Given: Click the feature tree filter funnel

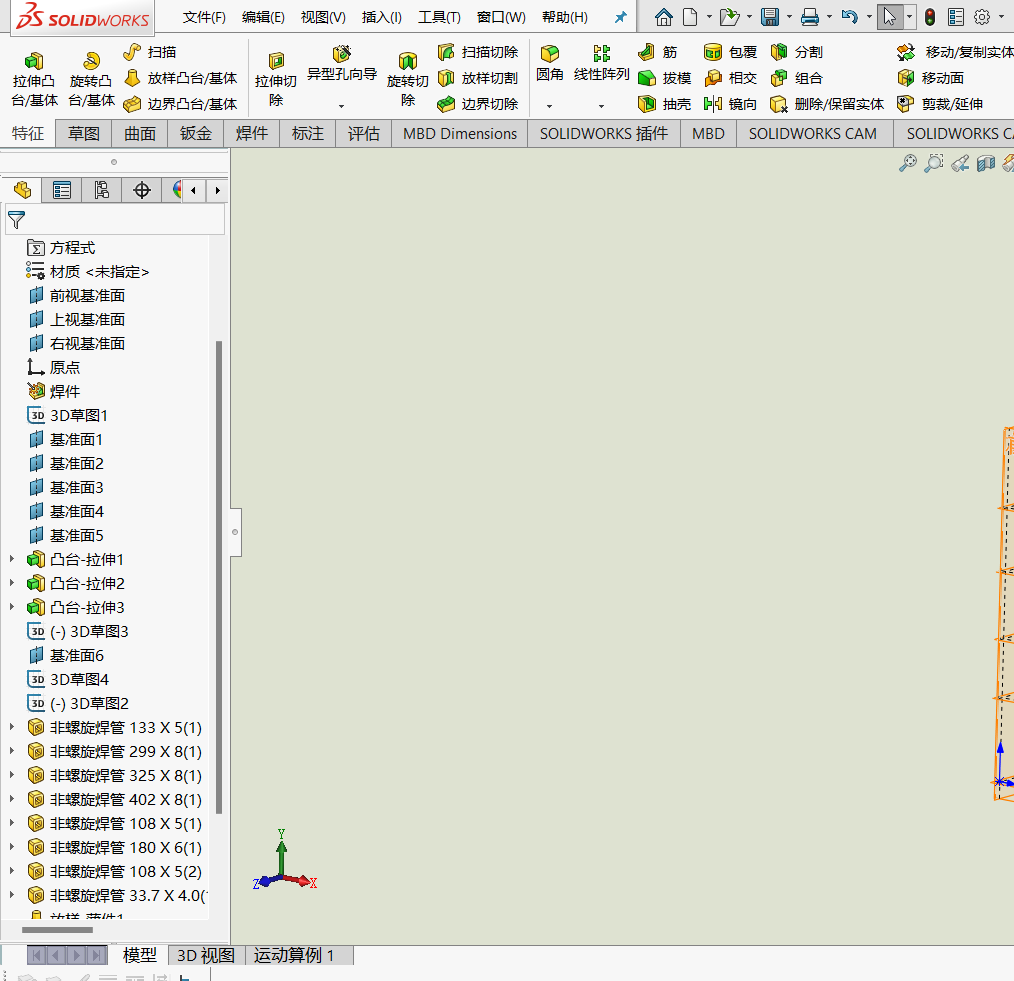Looking at the screenshot, I should pyautogui.click(x=17, y=220).
